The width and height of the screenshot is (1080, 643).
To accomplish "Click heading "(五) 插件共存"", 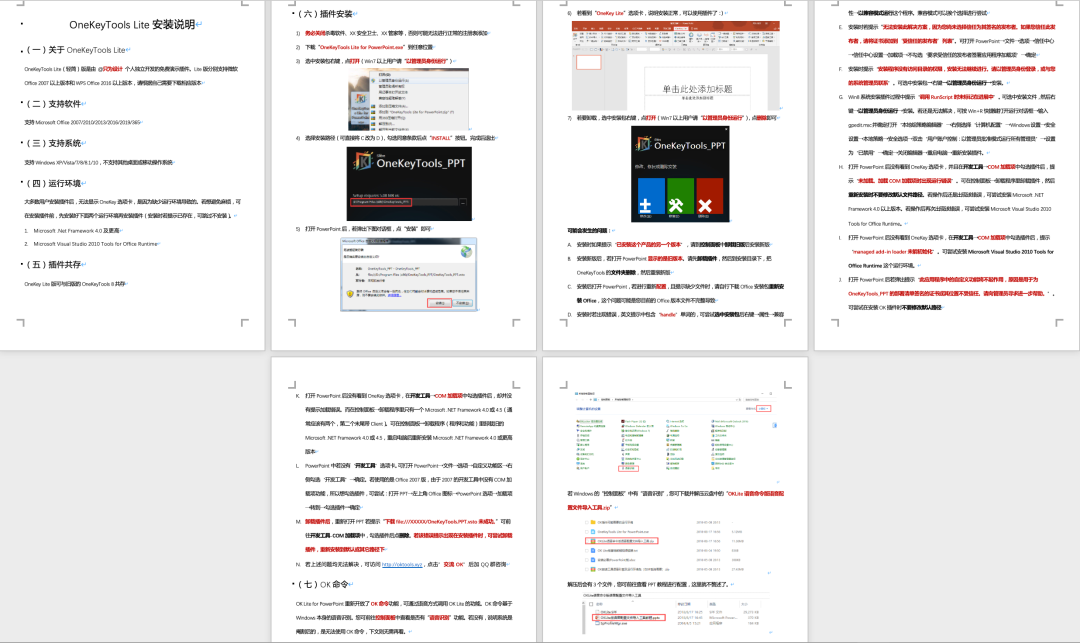I will 54,264.
